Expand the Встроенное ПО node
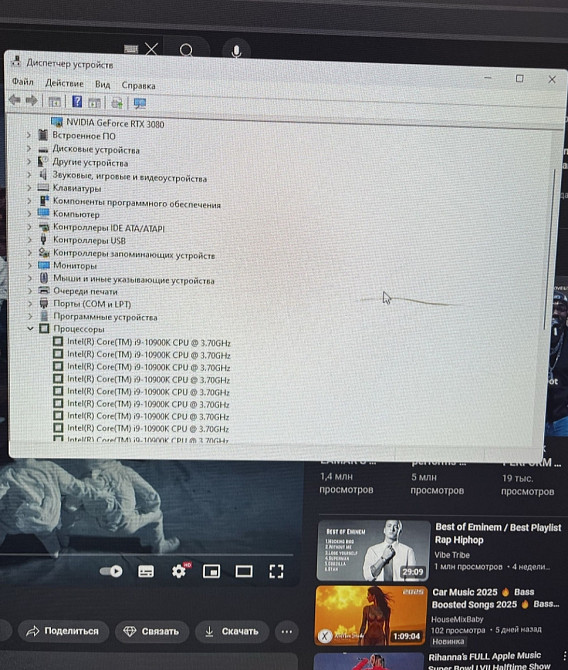568x670 pixels. (29, 135)
